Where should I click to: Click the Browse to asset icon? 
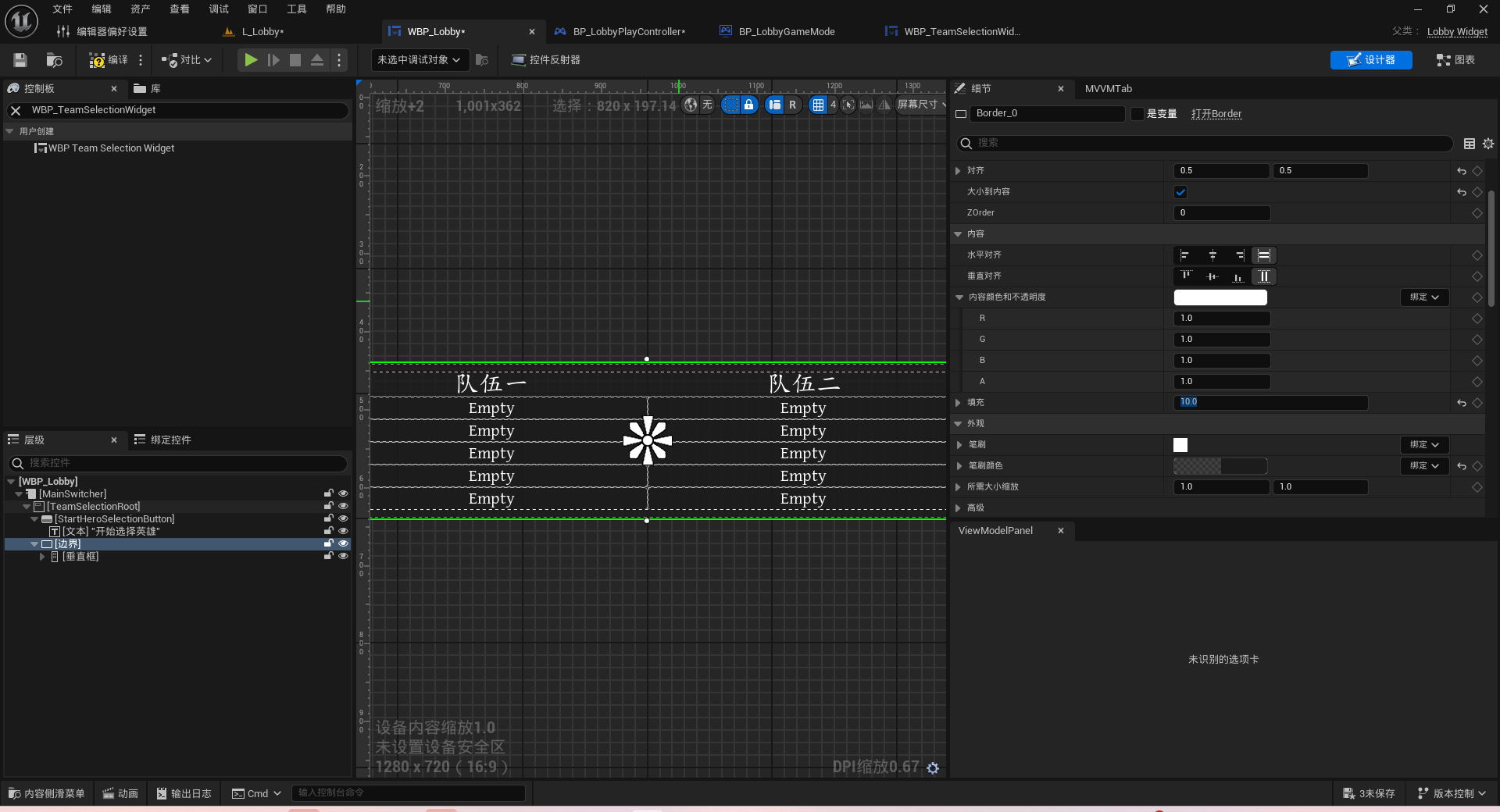pyautogui.click(x=54, y=60)
